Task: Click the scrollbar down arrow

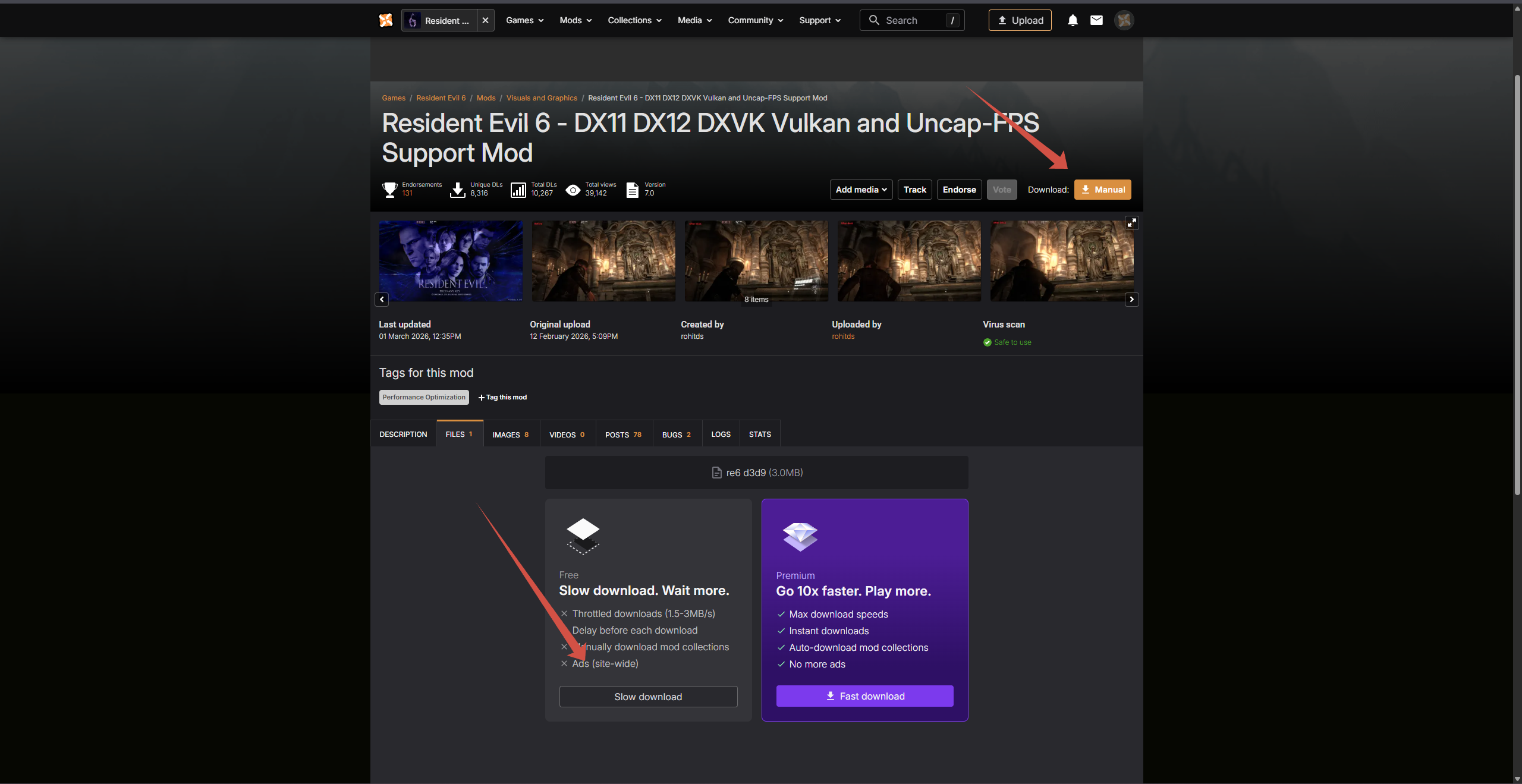Action: click(1517, 779)
